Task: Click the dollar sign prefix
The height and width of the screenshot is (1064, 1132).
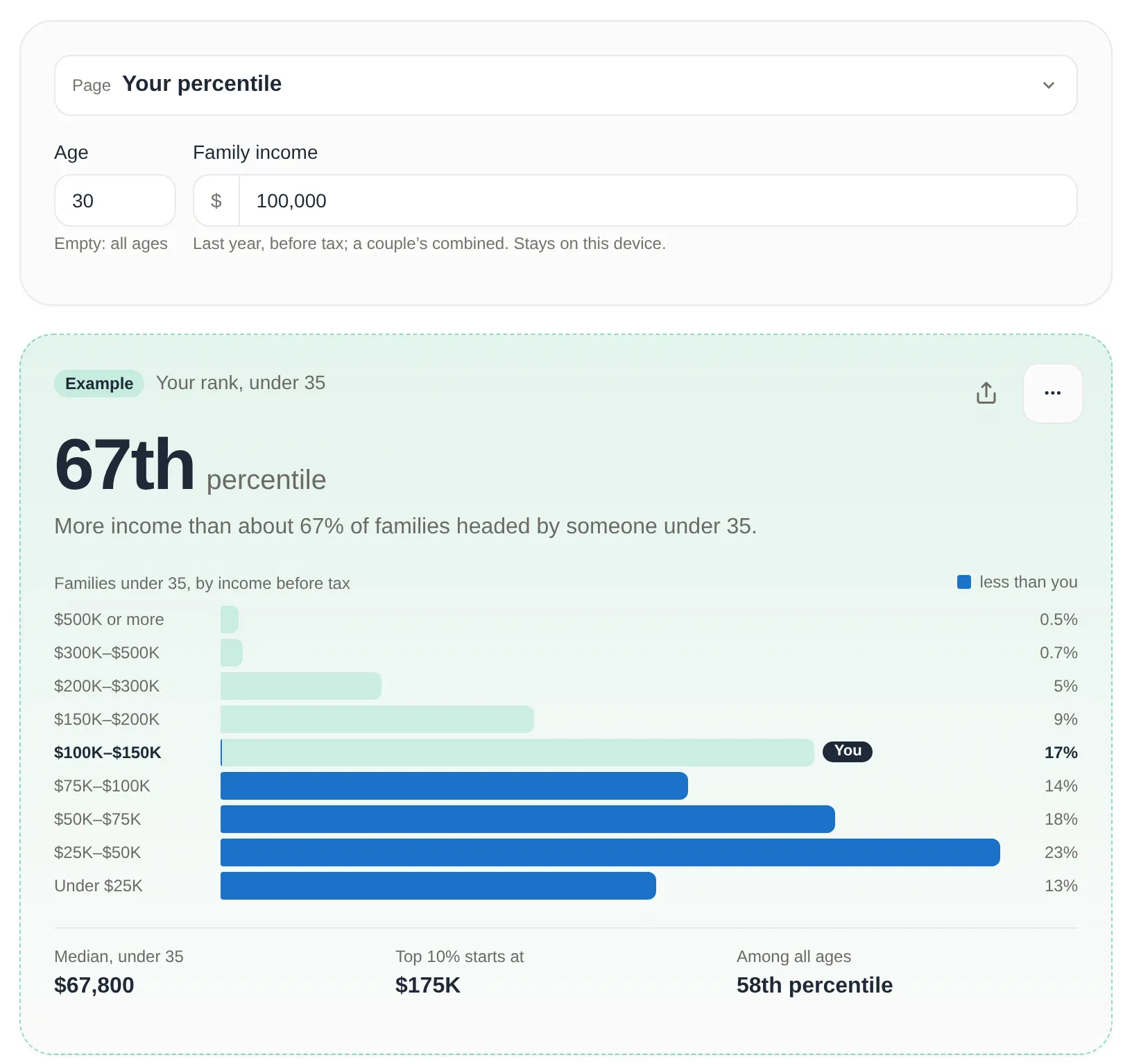Action: pyautogui.click(x=216, y=200)
